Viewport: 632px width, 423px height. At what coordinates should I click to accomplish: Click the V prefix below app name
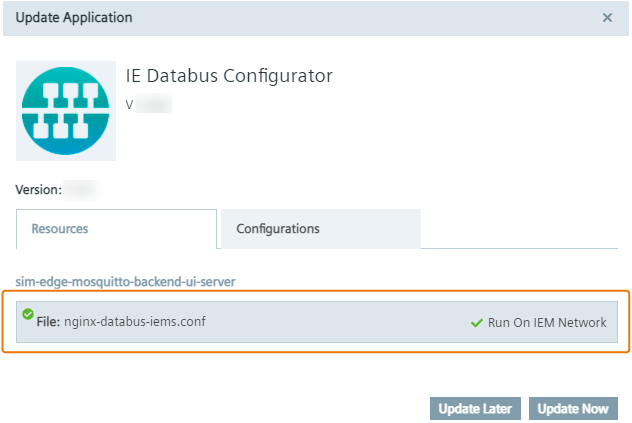(x=130, y=104)
